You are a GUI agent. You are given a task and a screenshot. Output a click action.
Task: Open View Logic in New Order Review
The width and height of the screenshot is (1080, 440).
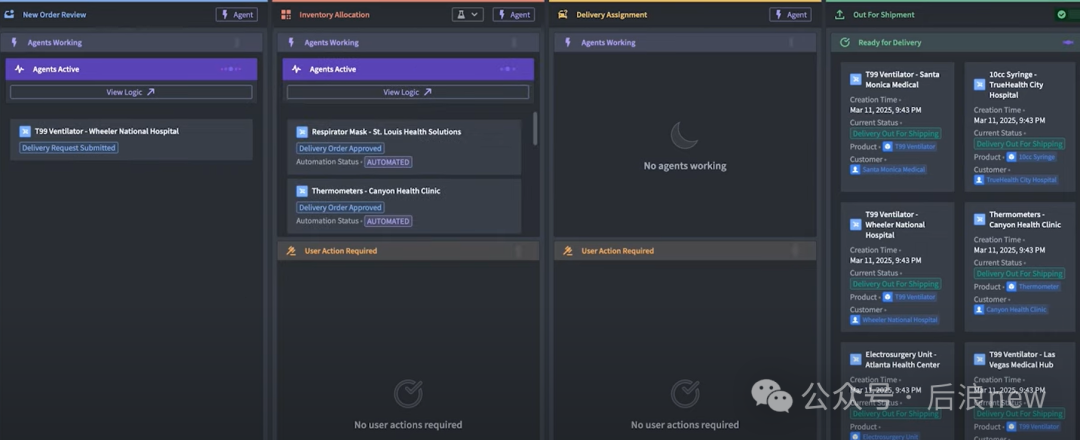tap(131, 92)
